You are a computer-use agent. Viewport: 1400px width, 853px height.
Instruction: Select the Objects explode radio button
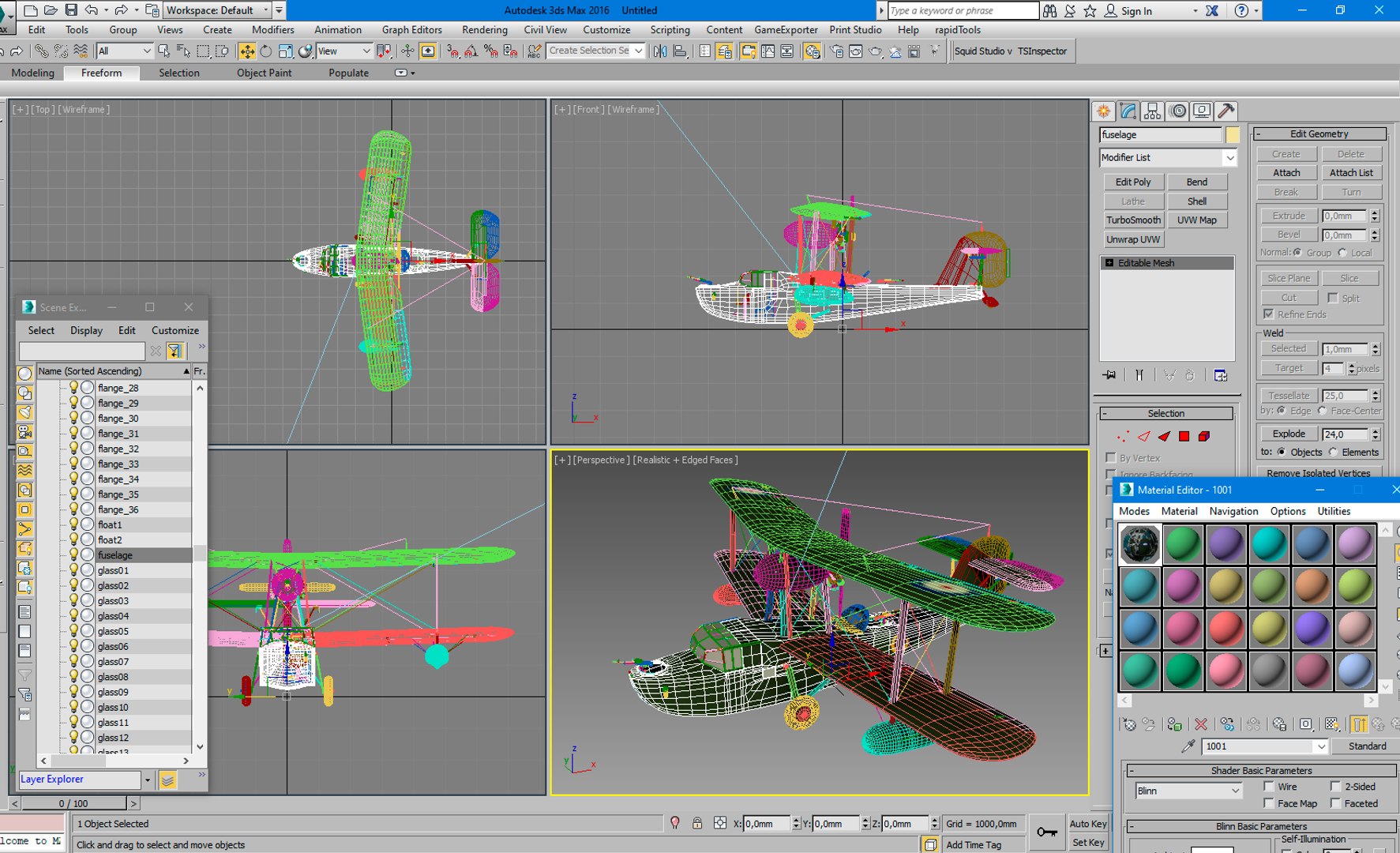1281,452
